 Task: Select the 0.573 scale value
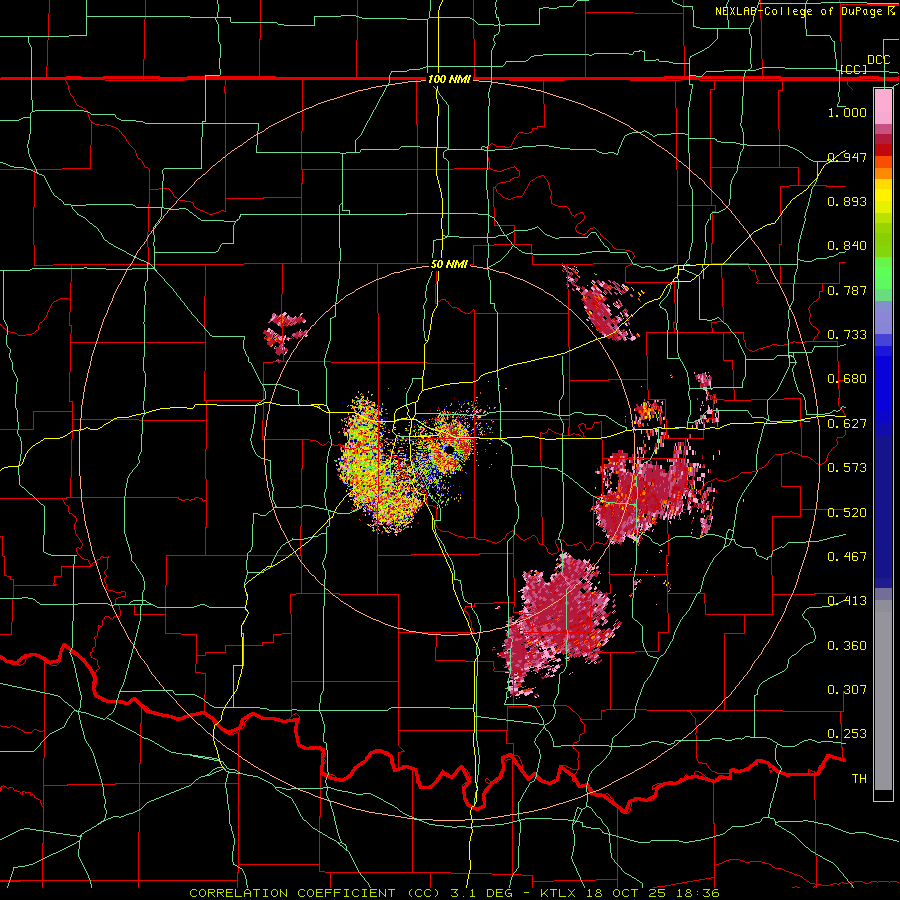(847, 468)
